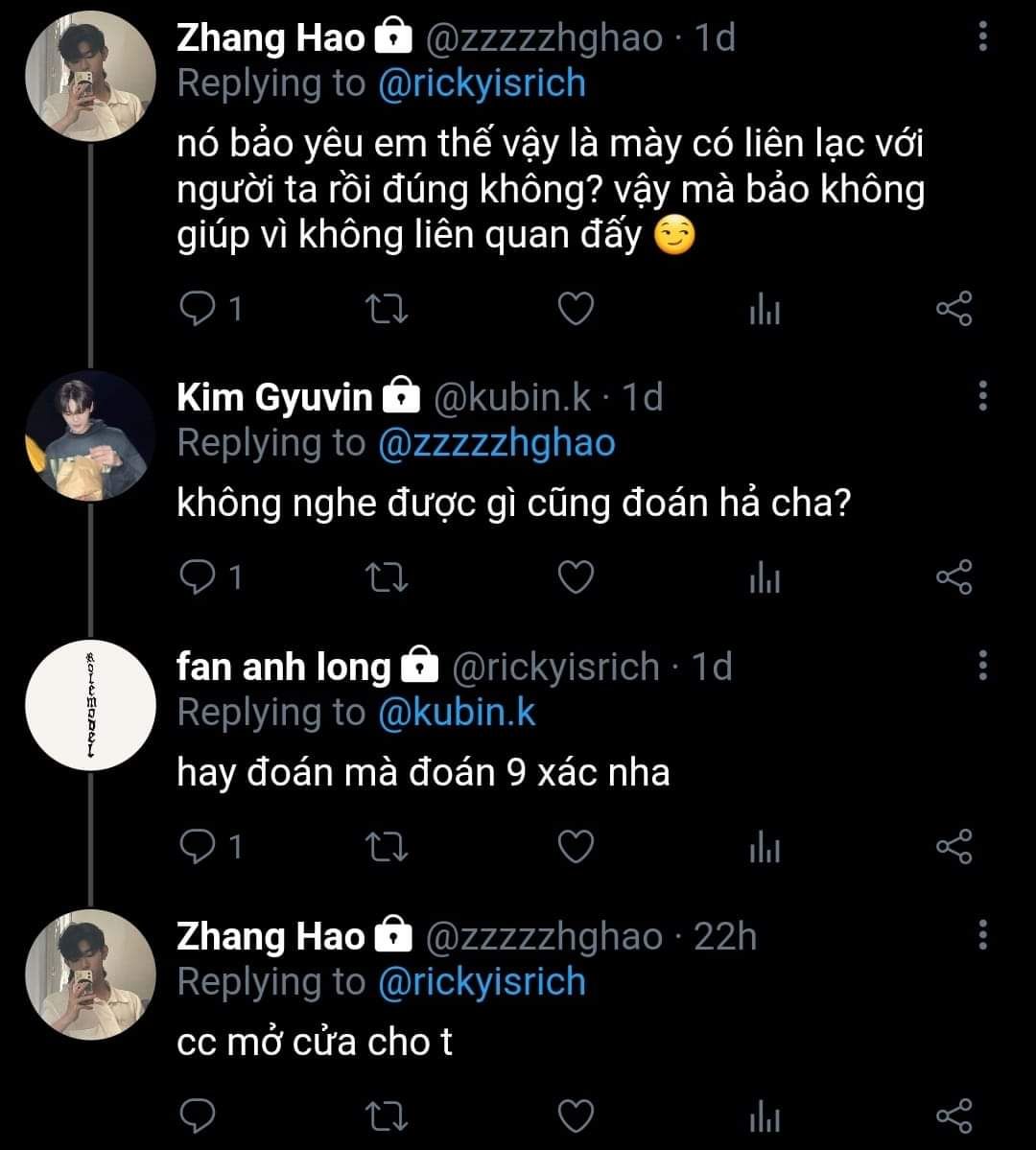
Task: Open @rickyisrich link in the top tweet
Action: point(482,83)
